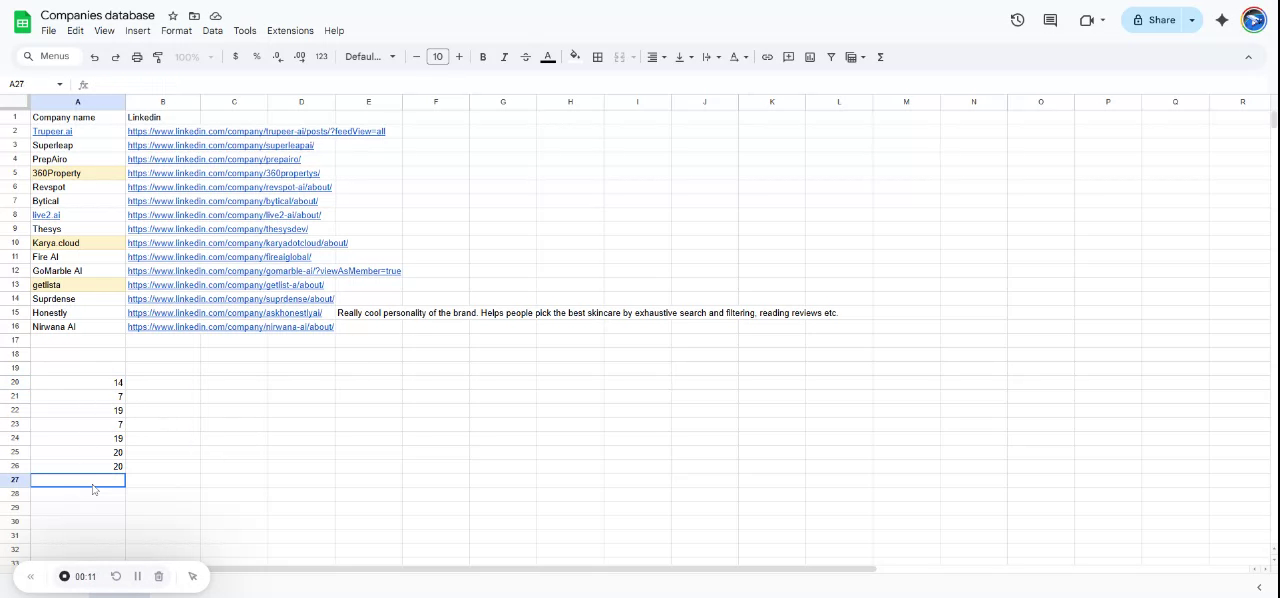1280x598 pixels.
Task: Open version history clock icon
Action: pyautogui.click(x=1018, y=20)
